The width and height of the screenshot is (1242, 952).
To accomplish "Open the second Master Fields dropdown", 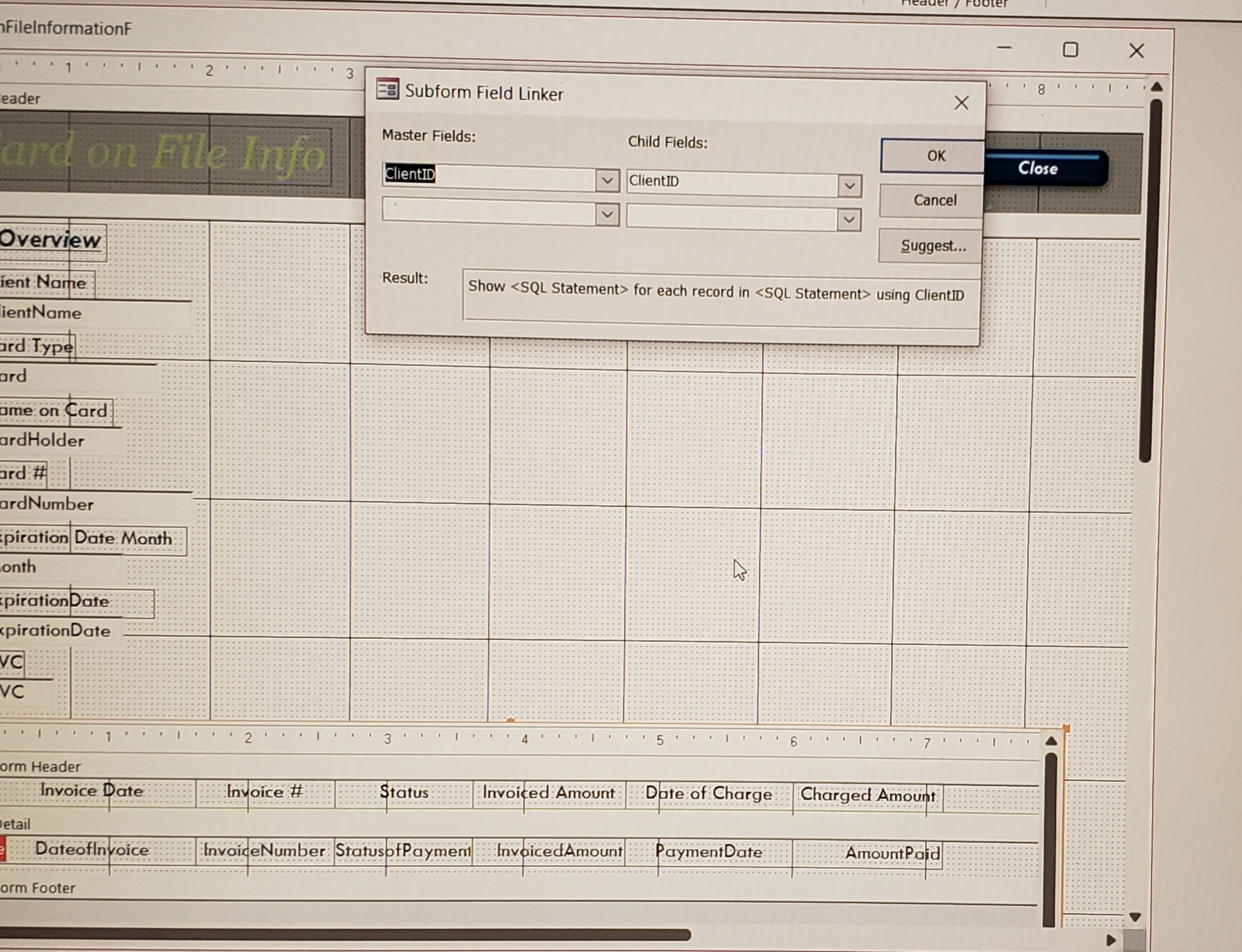I will pos(607,215).
